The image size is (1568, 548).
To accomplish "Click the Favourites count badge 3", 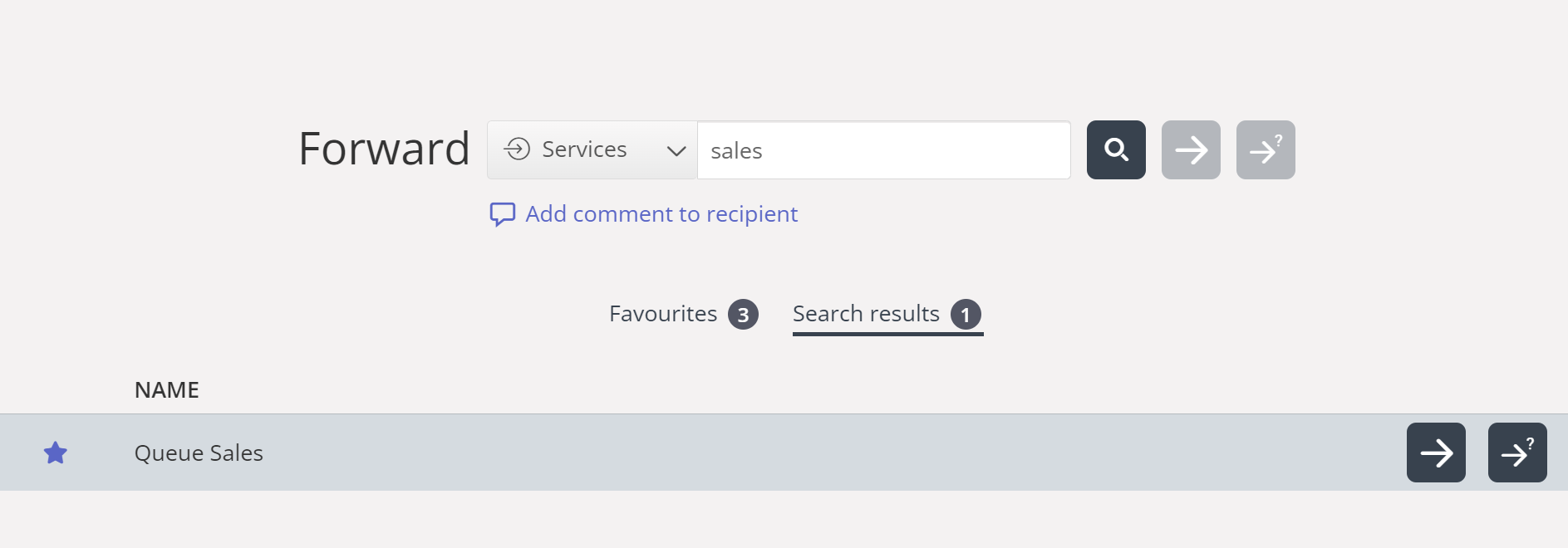I will pos(743,315).
